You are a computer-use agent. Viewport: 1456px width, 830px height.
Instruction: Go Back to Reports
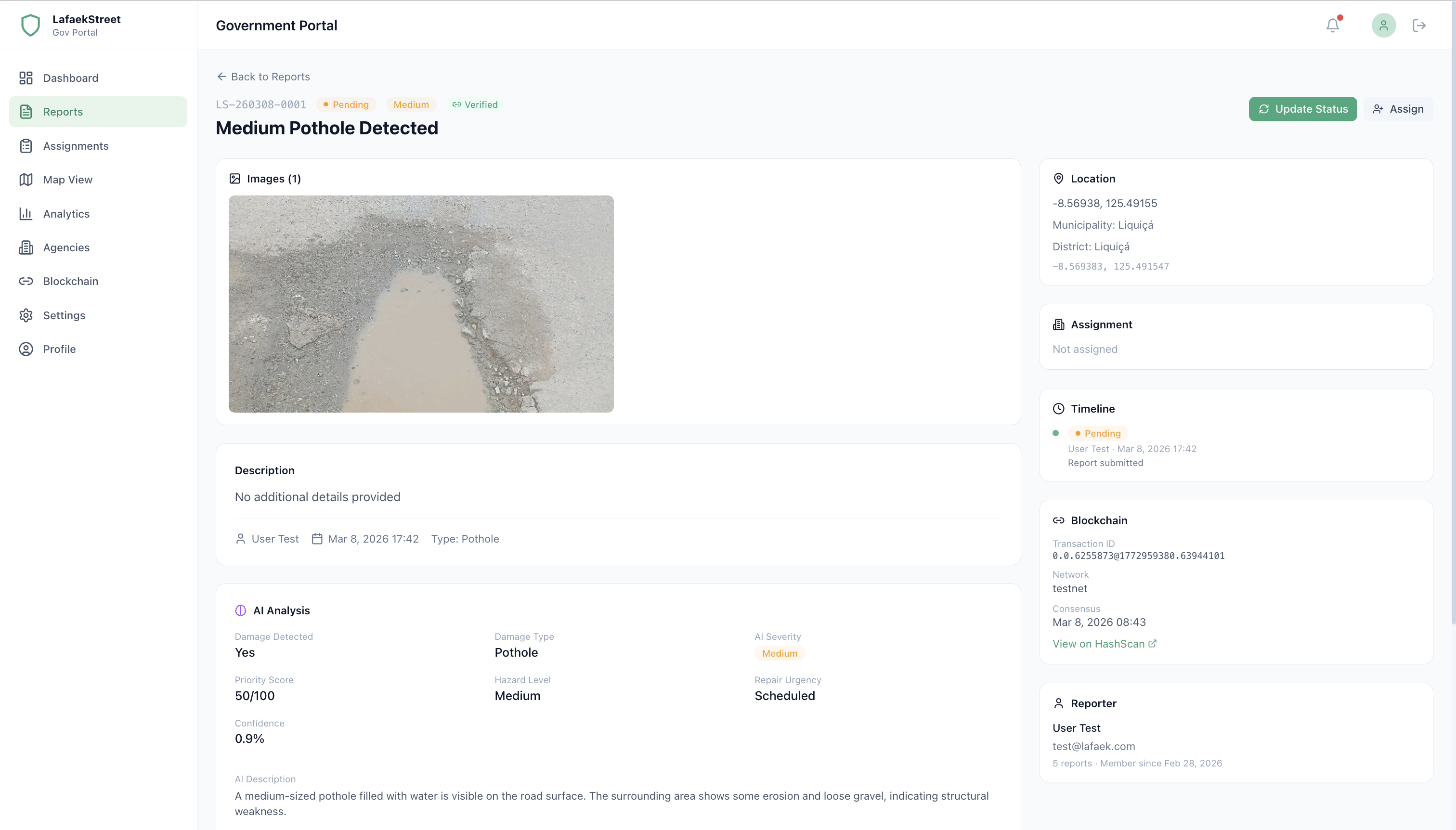coord(263,77)
